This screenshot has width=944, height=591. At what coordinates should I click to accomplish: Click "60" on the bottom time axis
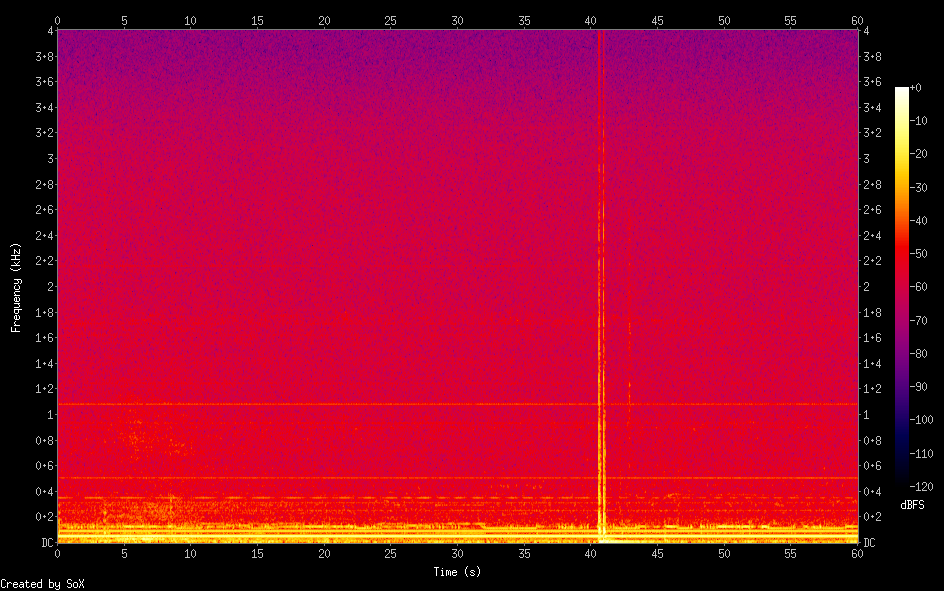click(857, 554)
